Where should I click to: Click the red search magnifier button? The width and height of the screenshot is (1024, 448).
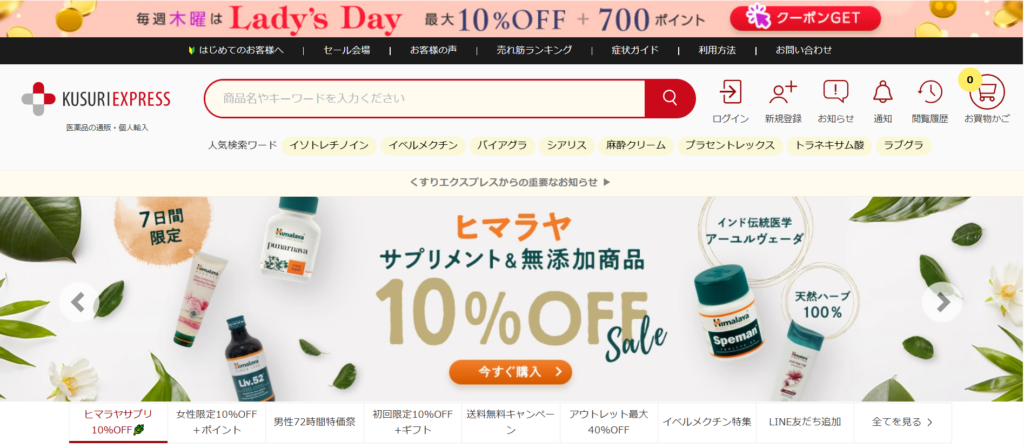click(x=669, y=98)
